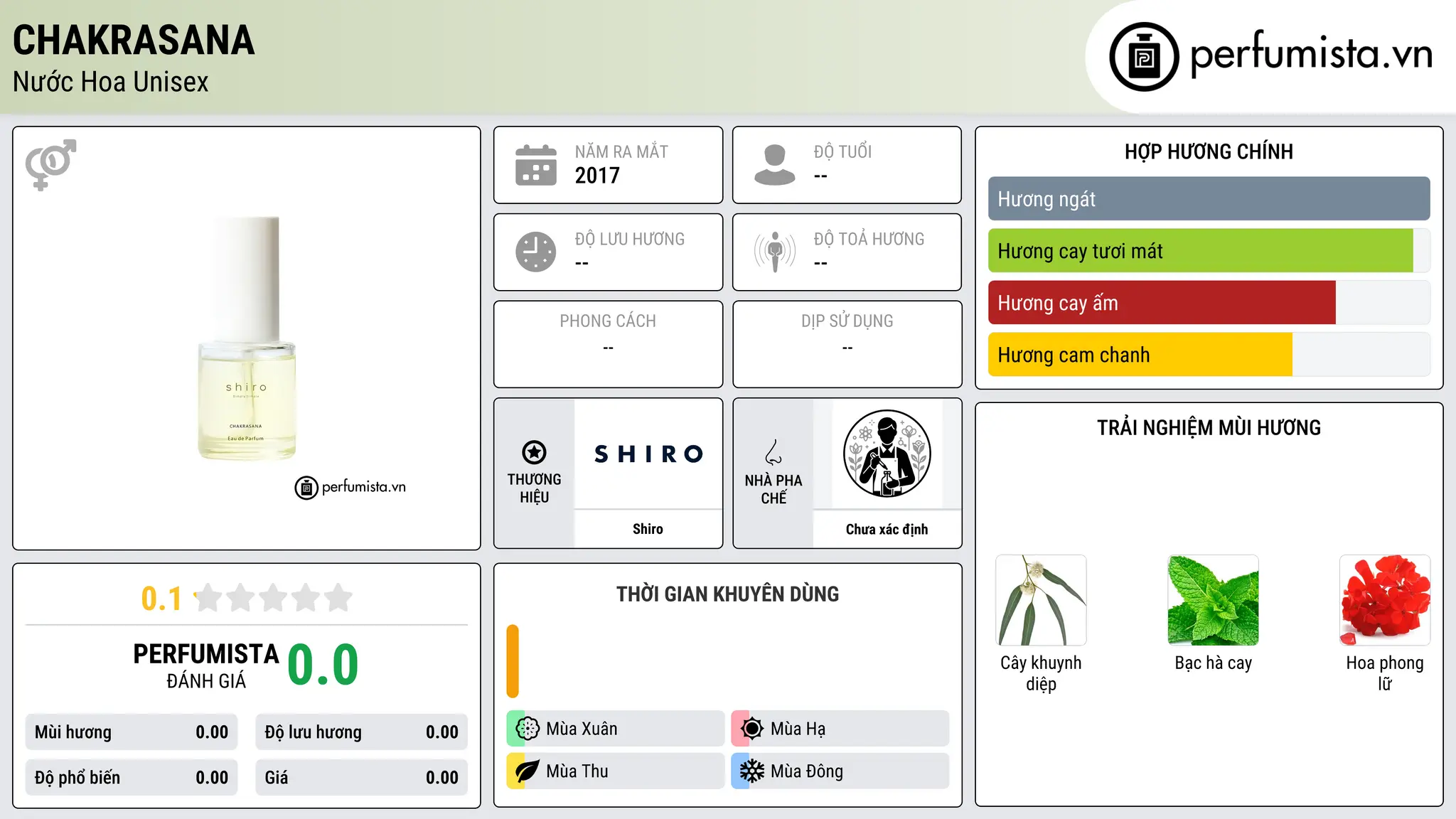1456x819 pixels.
Task: Click the Mùi hương score row
Action: pos(132,732)
